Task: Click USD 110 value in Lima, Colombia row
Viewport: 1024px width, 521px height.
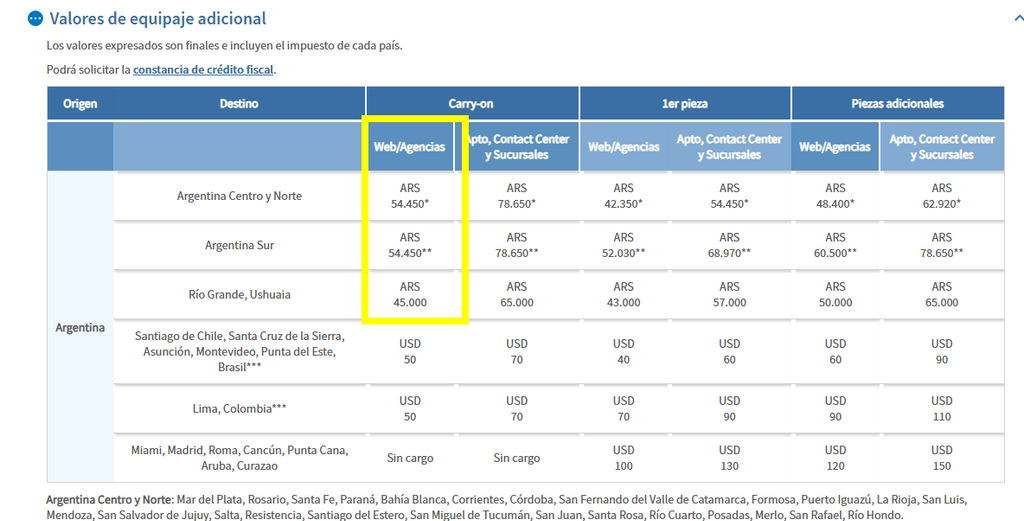Action: [942, 409]
